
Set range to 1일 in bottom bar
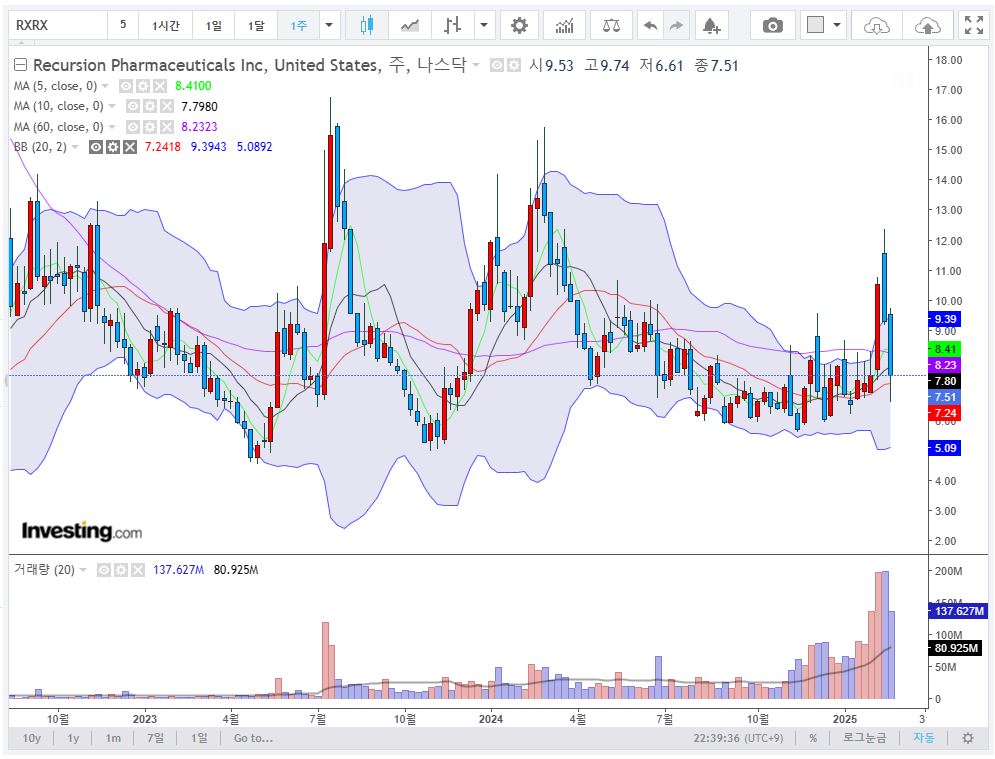(x=199, y=738)
